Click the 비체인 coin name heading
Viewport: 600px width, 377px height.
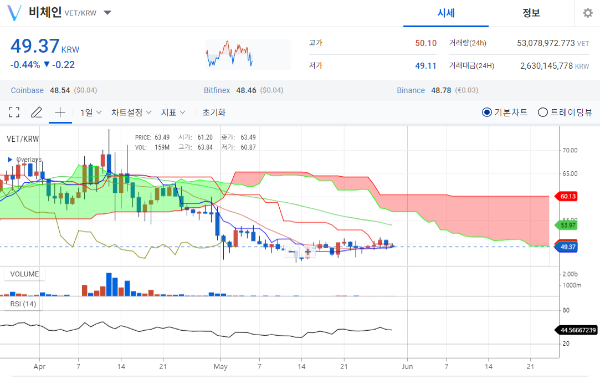click(x=45, y=12)
